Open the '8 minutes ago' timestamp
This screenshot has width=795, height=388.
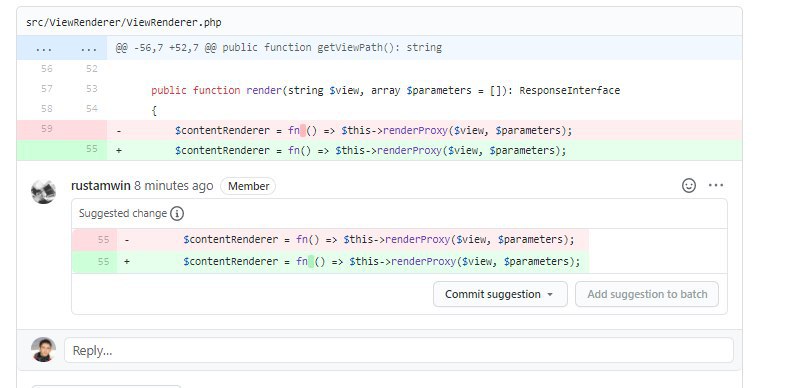point(174,186)
